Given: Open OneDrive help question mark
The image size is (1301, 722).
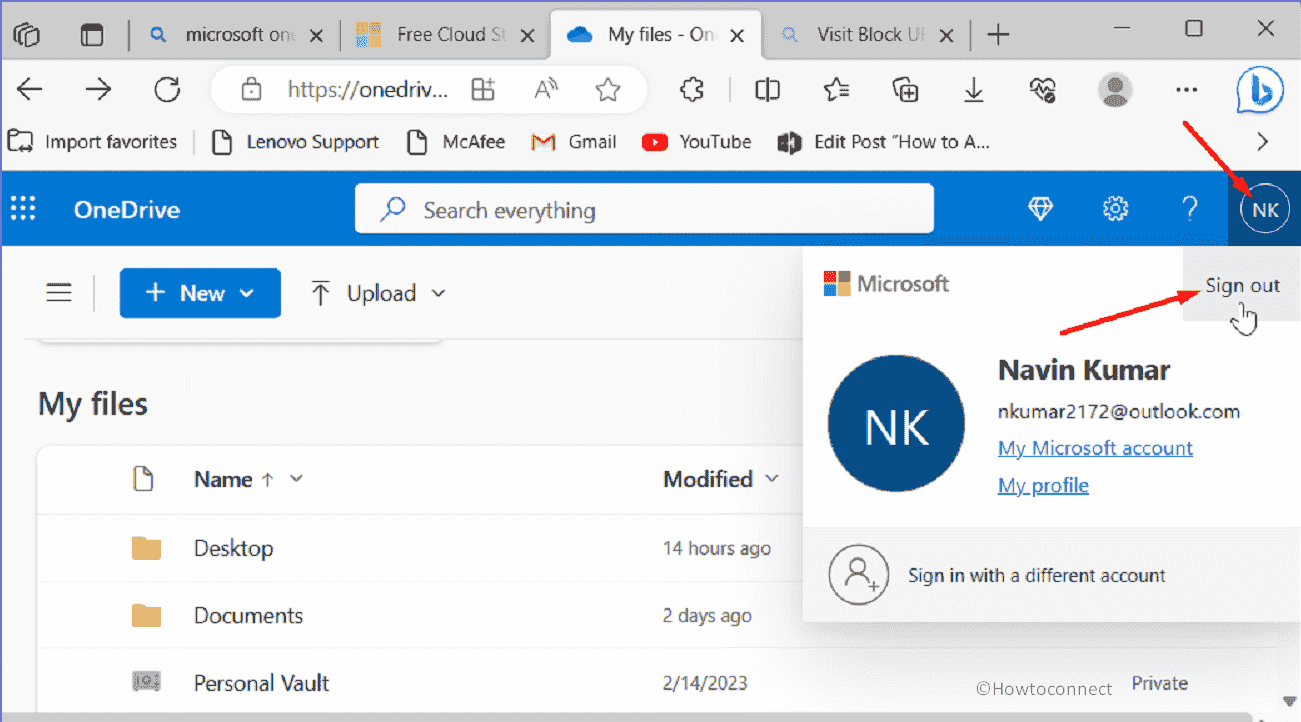Looking at the screenshot, I should pyautogui.click(x=1190, y=209).
